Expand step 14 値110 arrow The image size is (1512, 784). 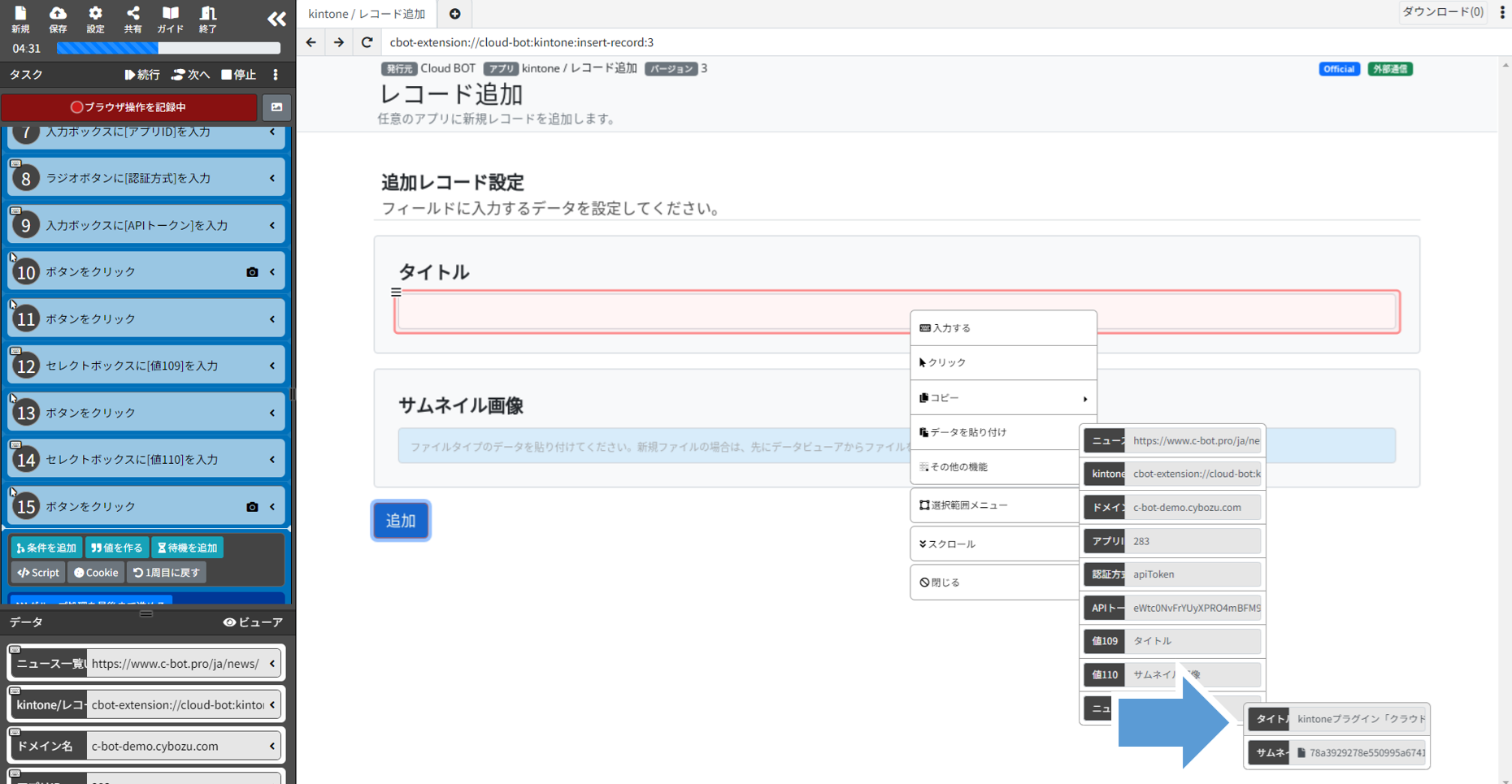coord(272,460)
